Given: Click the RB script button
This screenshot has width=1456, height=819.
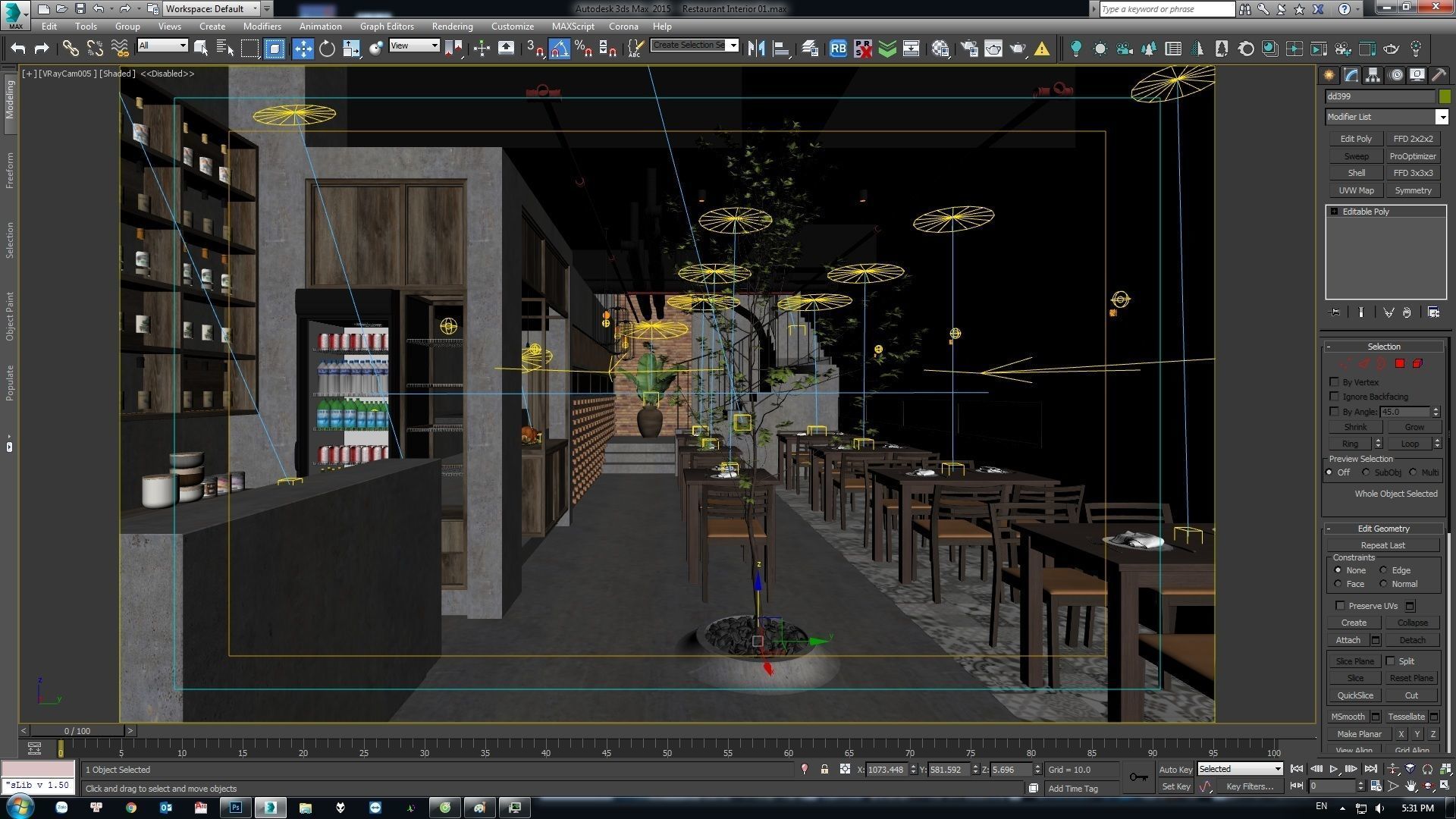Looking at the screenshot, I should 838,49.
